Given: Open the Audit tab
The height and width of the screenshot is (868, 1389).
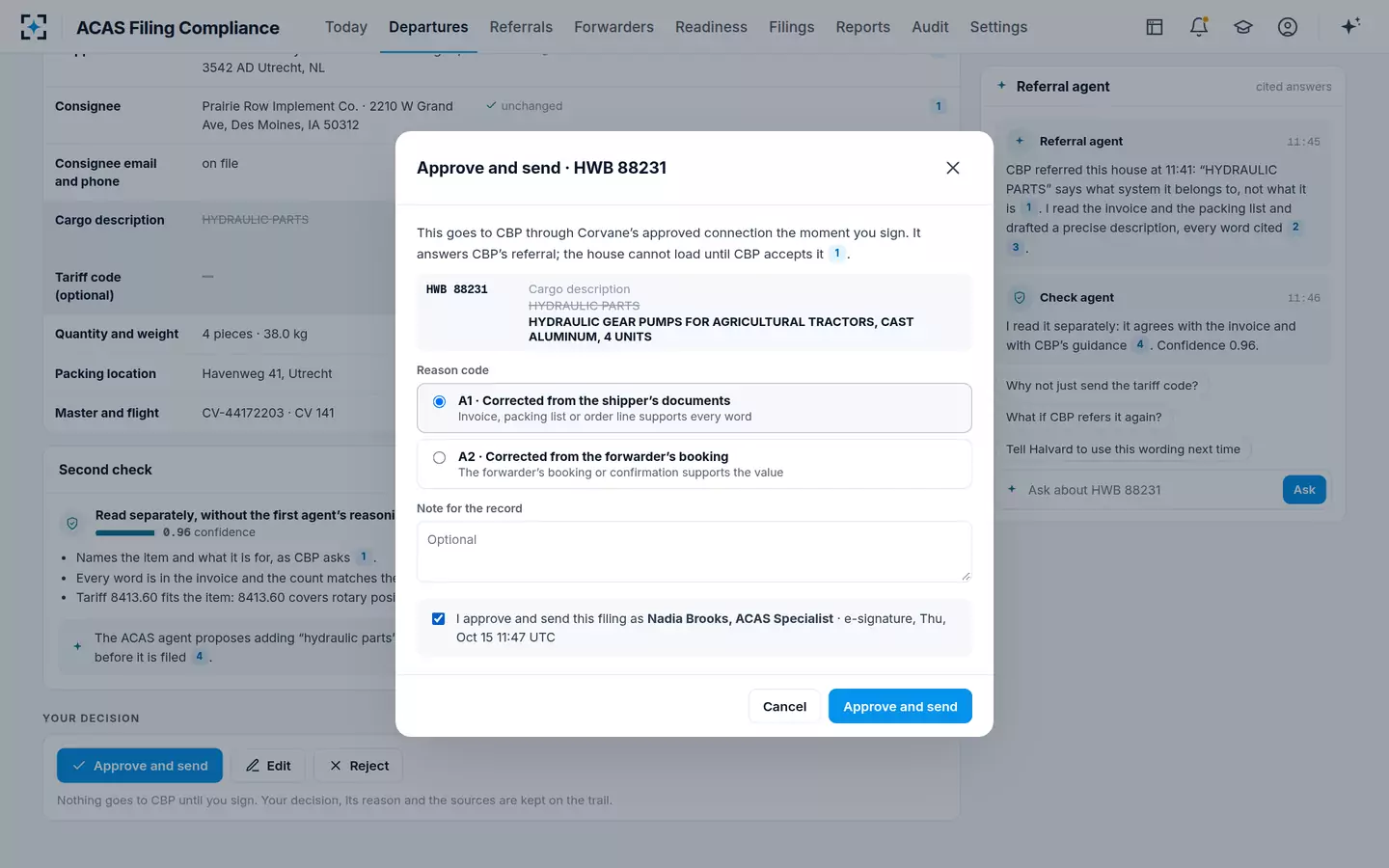Looking at the screenshot, I should coord(930,27).
